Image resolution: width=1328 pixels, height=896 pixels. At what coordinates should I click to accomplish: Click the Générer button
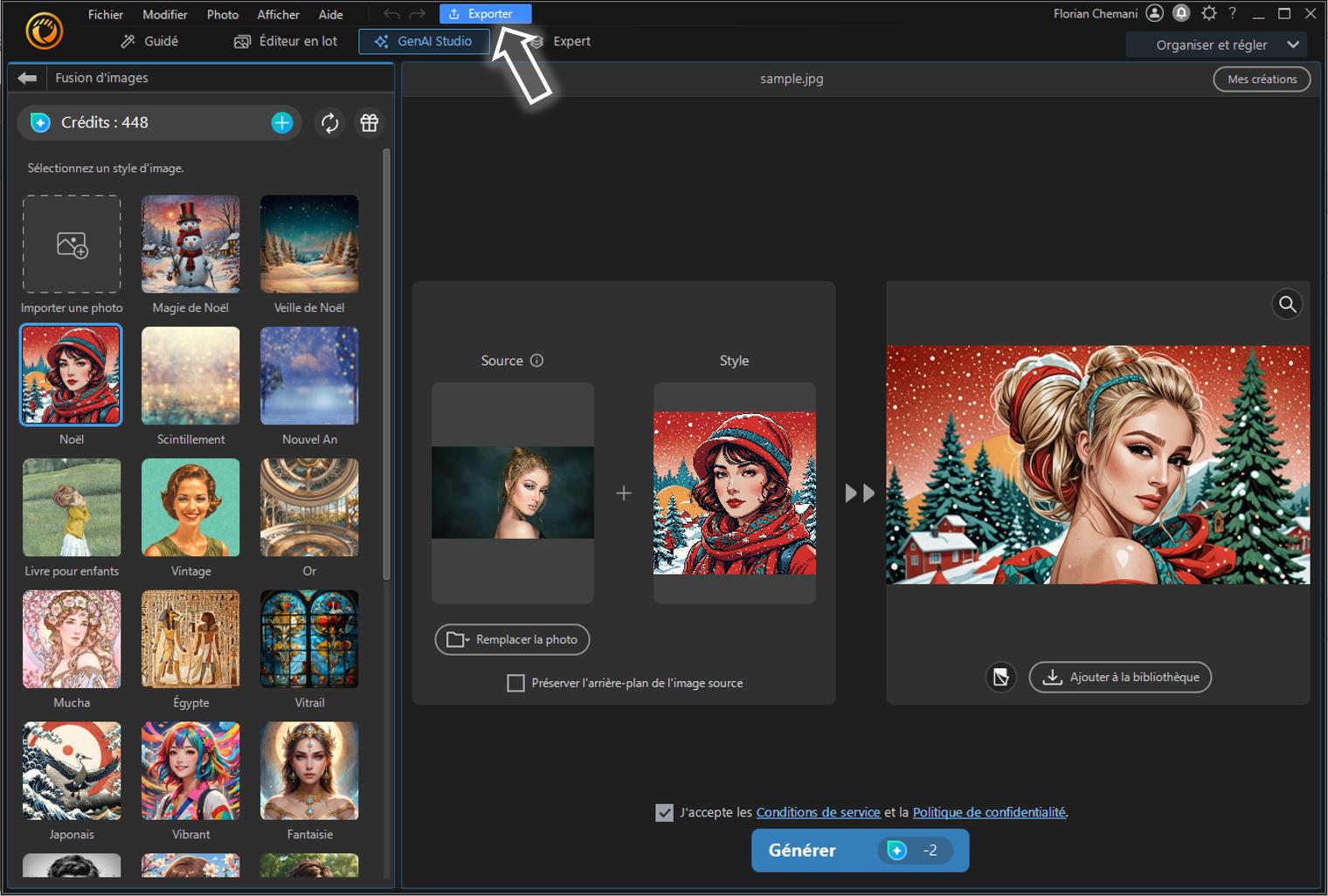pyautogui.click(x=801, y=850)
